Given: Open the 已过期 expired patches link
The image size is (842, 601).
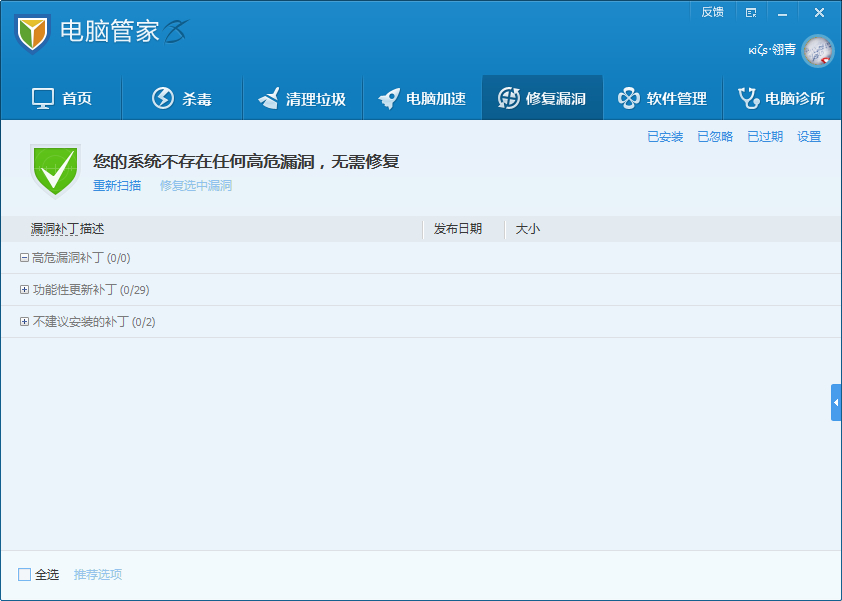Looking at the screenshot, I should (765, 137).
